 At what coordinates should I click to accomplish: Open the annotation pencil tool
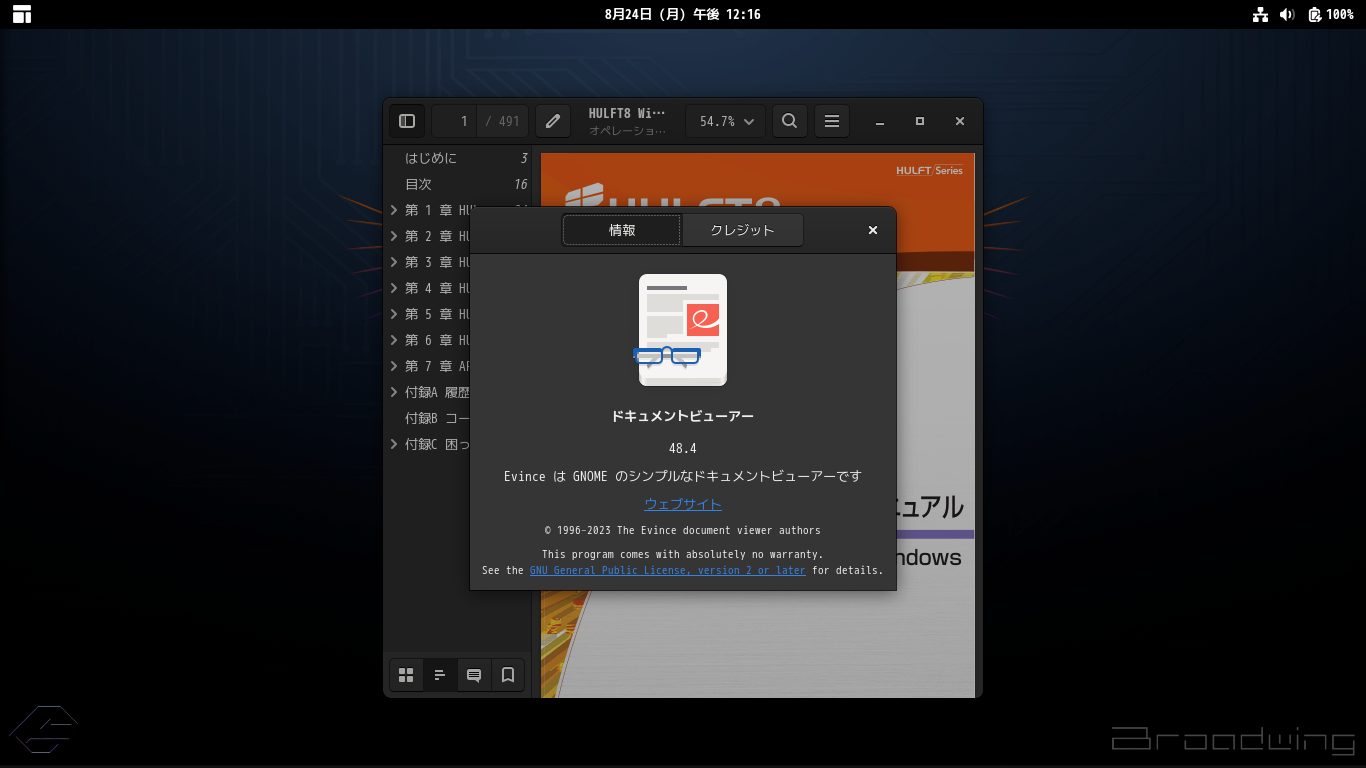[x=553, y=121]
